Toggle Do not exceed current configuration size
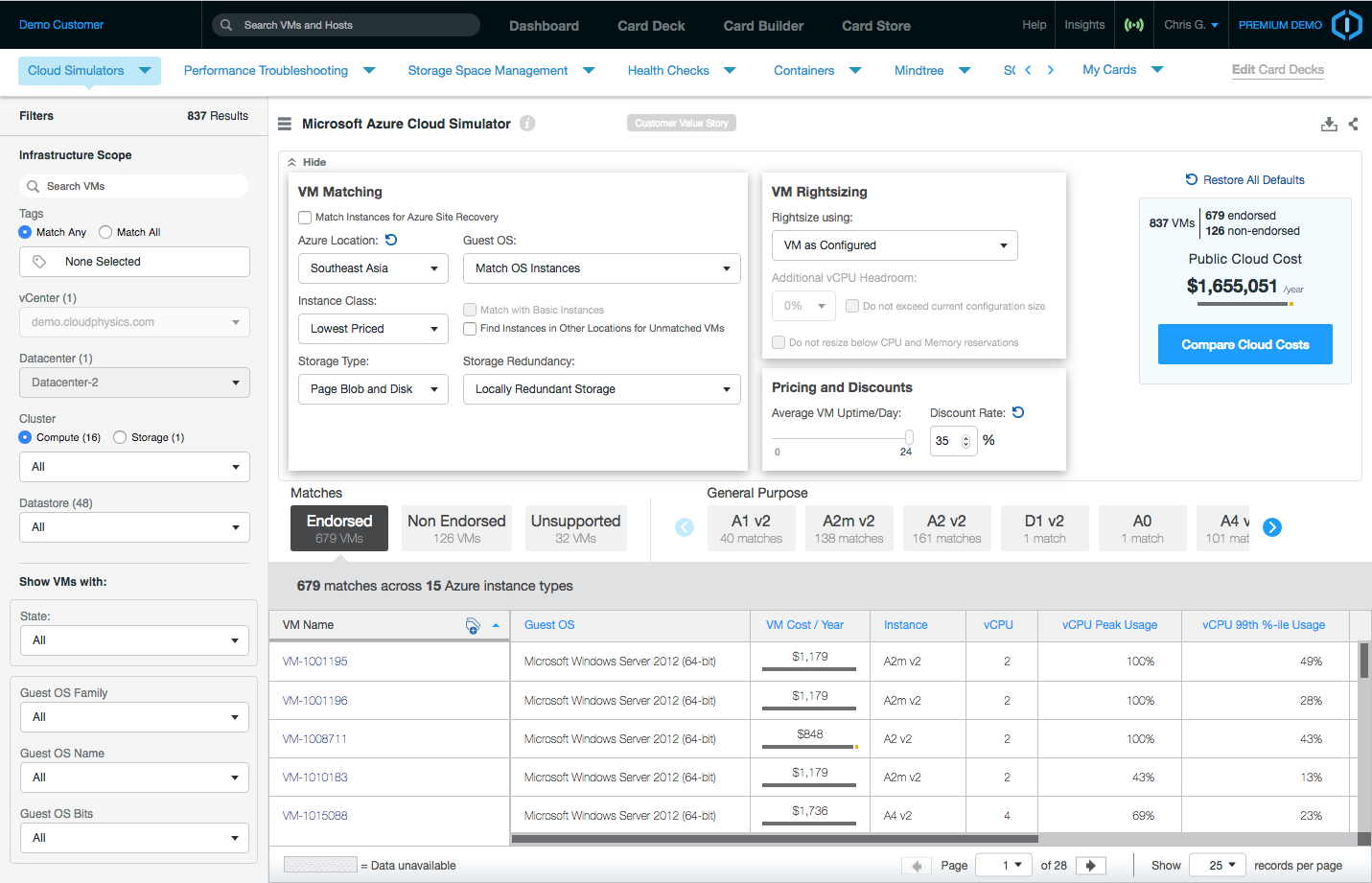Viewport: 1372px width, 883px height. pos(852,306)
